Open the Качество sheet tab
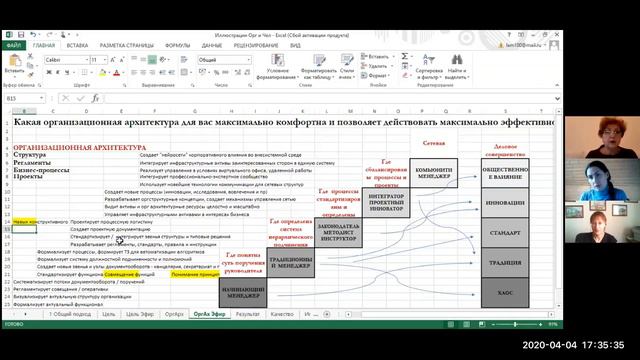The height and width of the screenshot is (360, 640). 282,314
